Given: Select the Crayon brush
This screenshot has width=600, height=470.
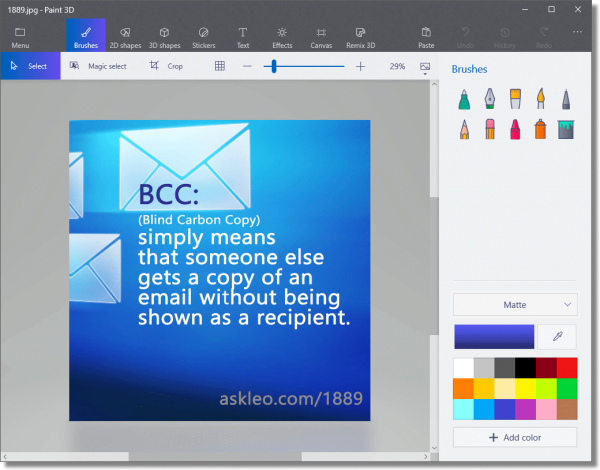Looking at the screenshot, I should point(515,129).
